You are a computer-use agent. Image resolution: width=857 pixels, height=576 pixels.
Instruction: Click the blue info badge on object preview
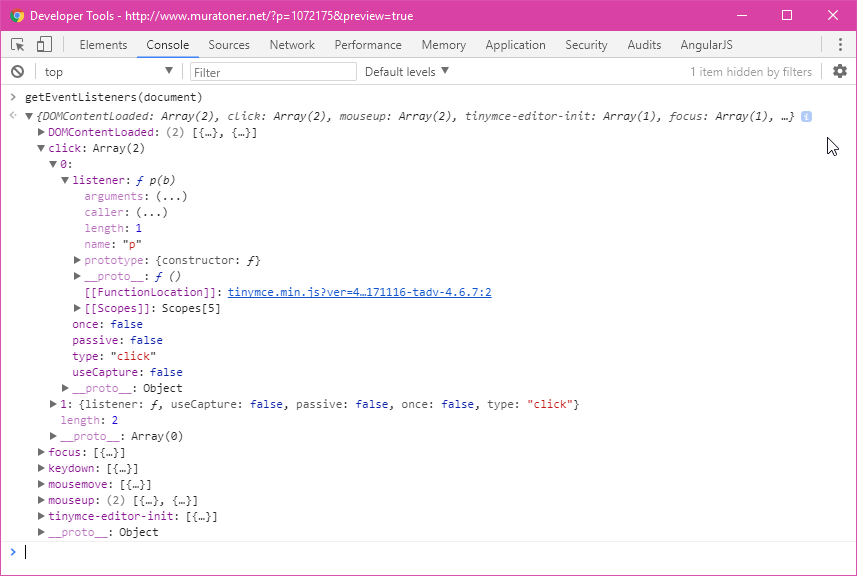pos(806,117)
